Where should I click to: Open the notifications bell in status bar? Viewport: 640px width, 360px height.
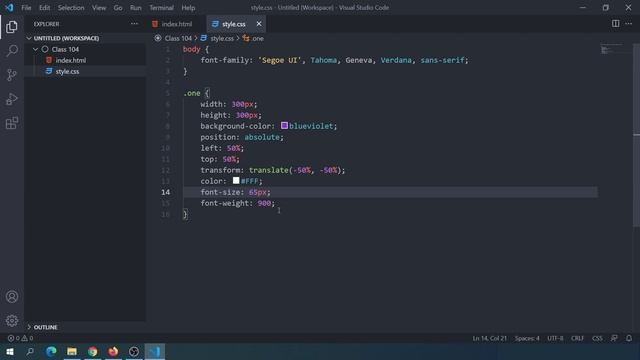tap(629, 338)
